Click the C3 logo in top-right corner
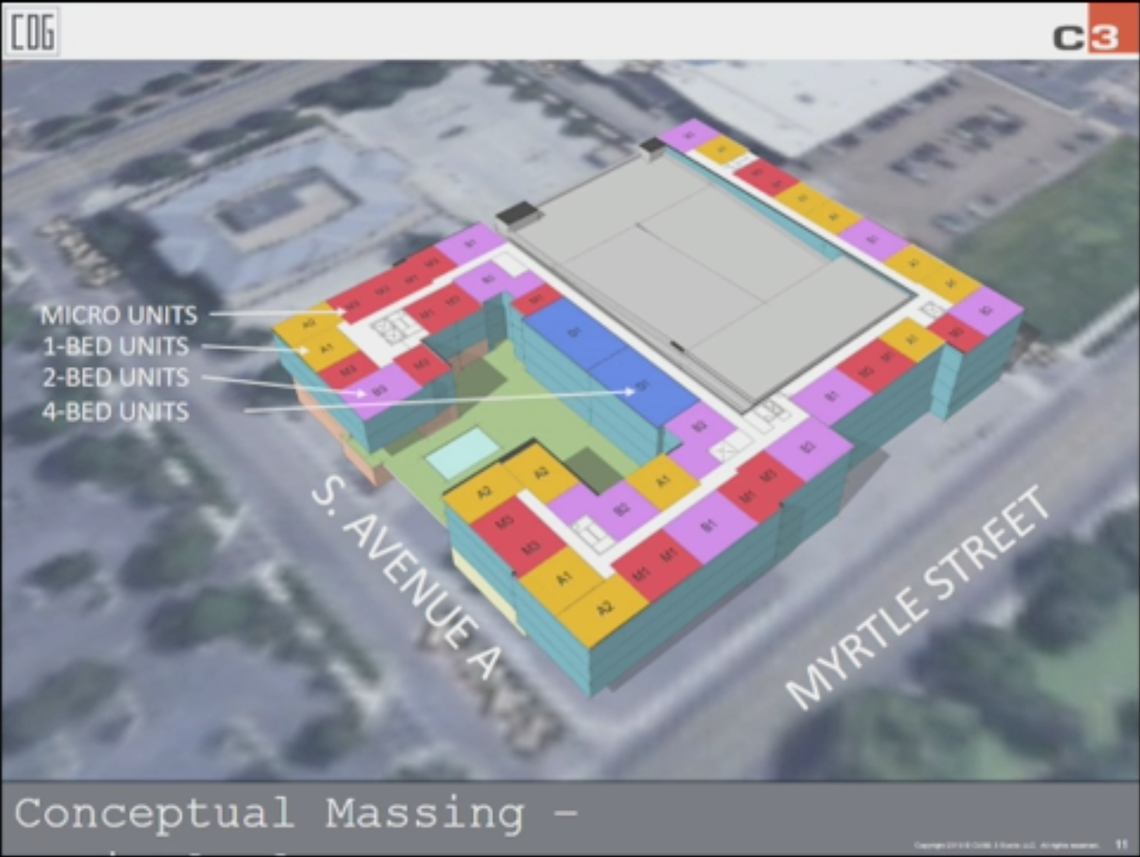The width and height of the screenshot is (1140, 857). pos(1093,31)
